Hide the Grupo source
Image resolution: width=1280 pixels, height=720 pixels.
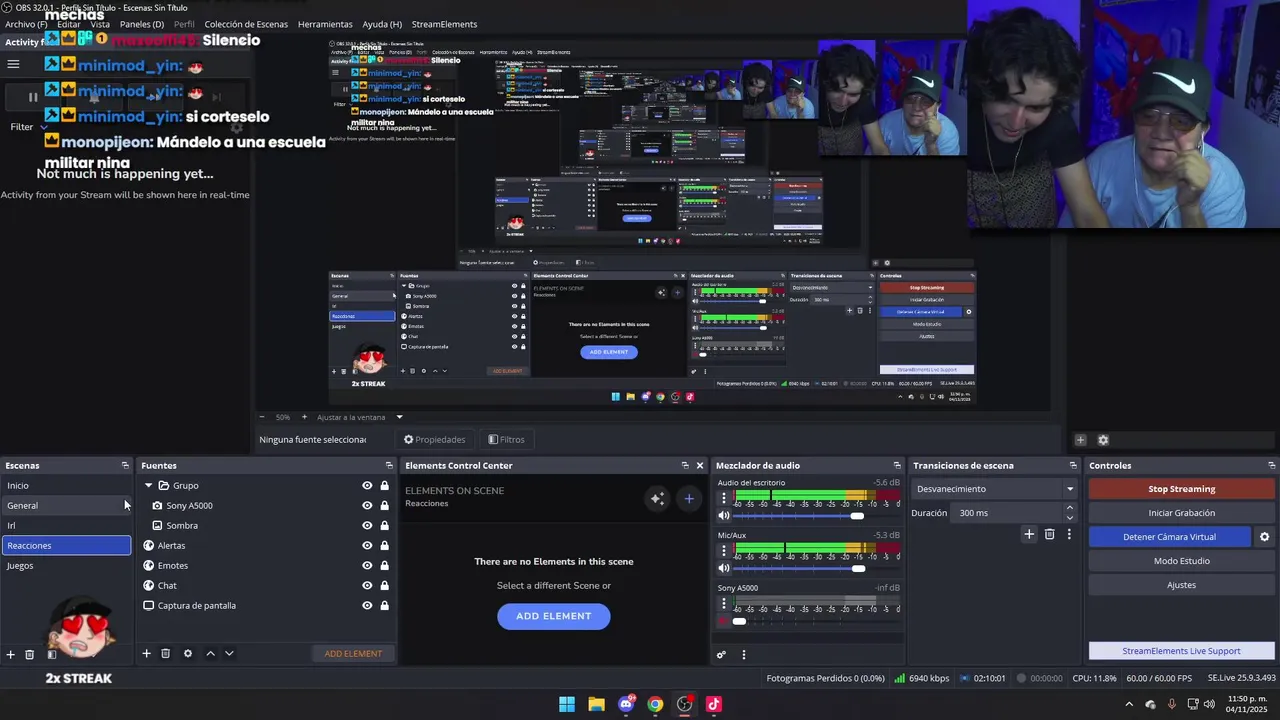pyautogui.click(x=367, y=486)
